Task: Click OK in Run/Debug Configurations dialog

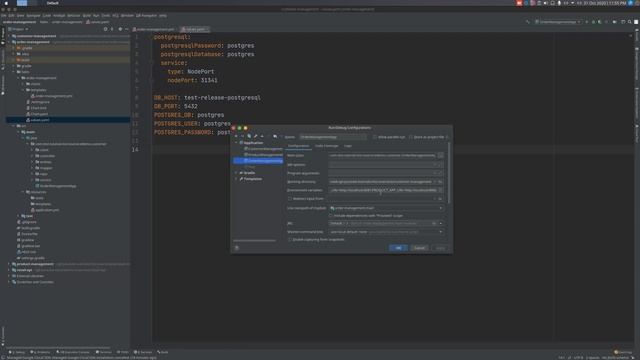Action: tap(398, 248)
